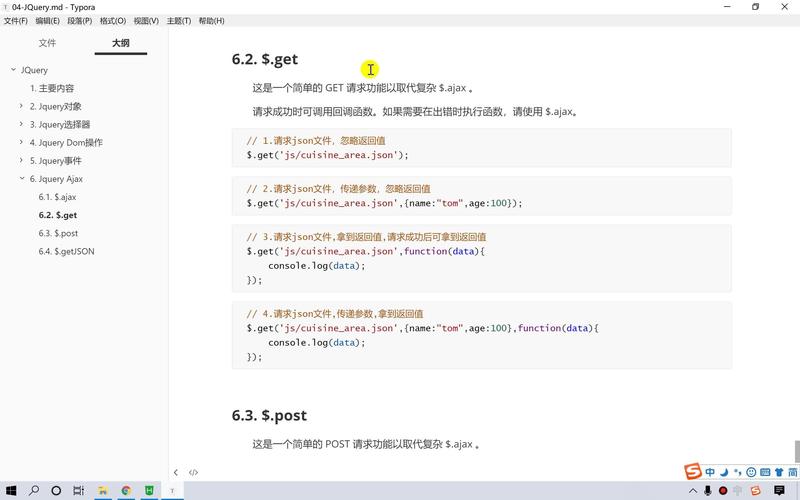Select Typora icon in taskbar
Viewport: 800px width, 500px height.
pos(172,491)
